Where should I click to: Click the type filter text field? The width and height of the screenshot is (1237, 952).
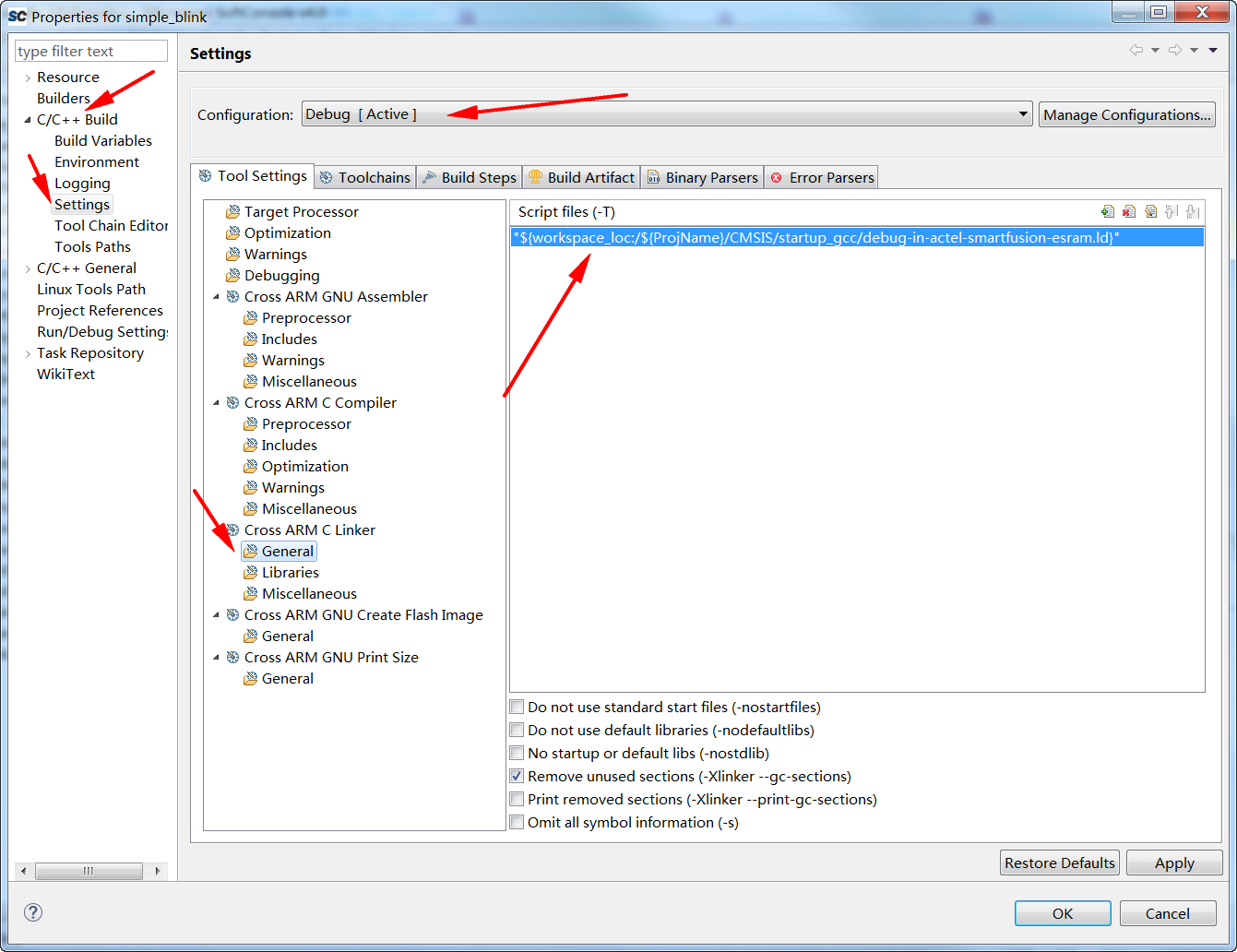pos(89,51)
